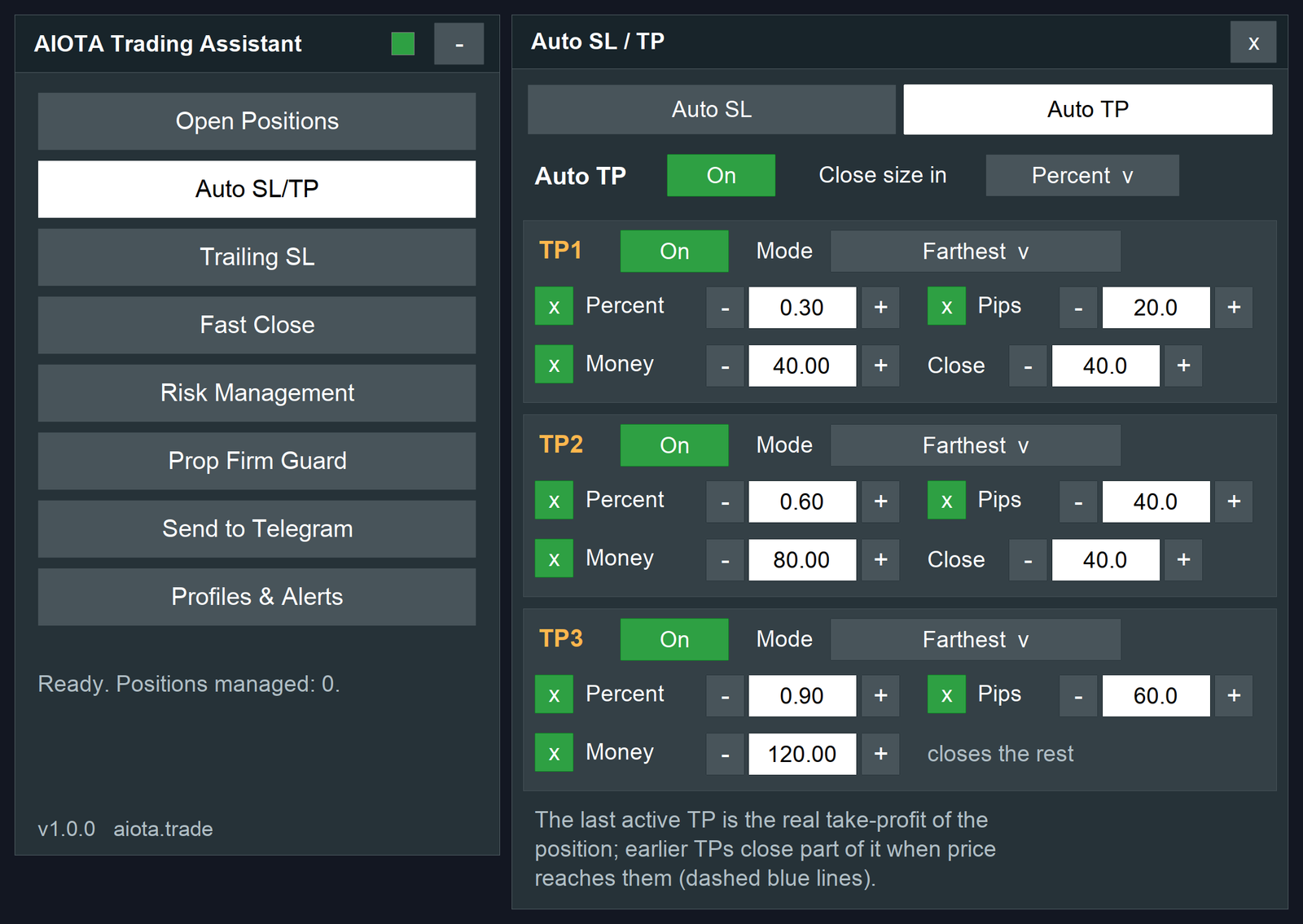Open Prop Firm Guard panel
The height and width of the screenshot is (924, 1303).
click(x=257, y=461)
